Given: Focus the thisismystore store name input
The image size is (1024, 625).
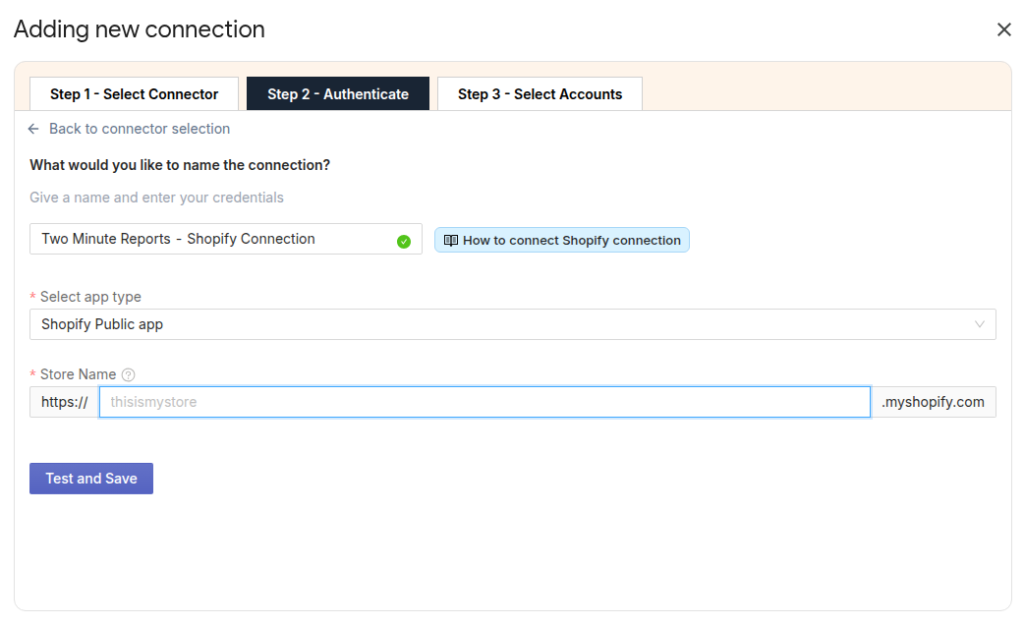Looking at the screenshot, I should point(484,402).
